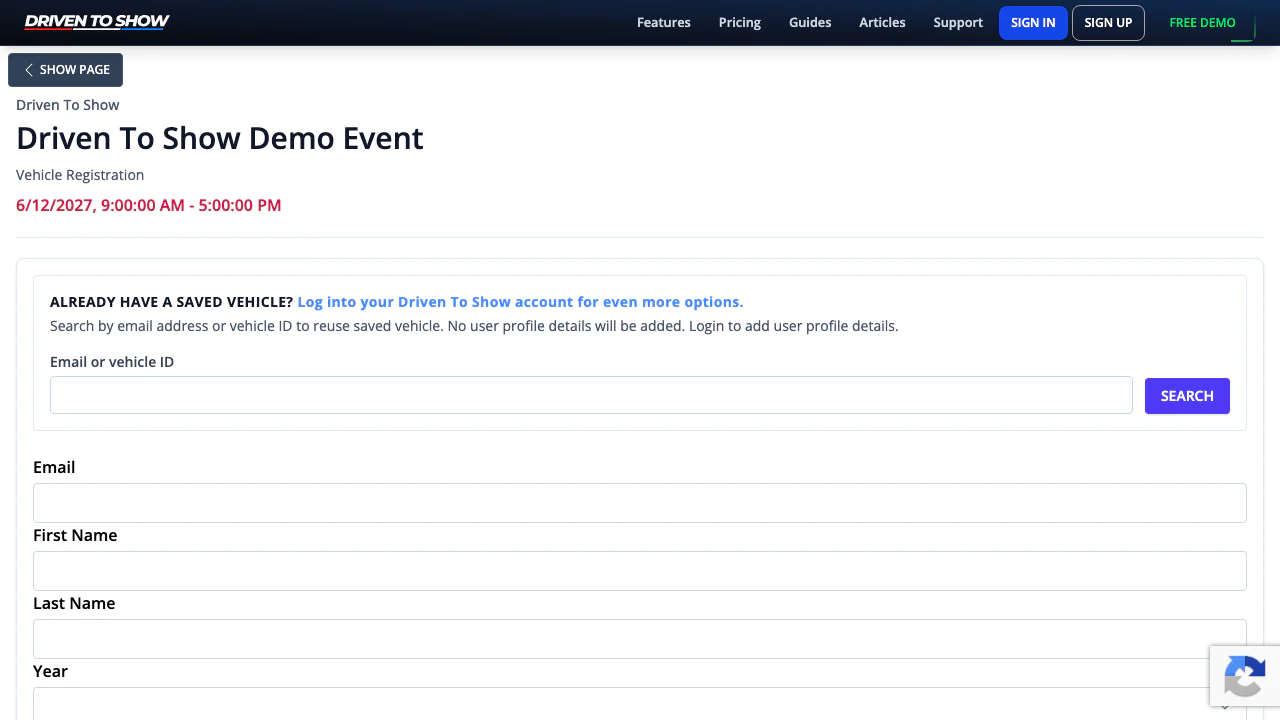Open Articles in the top navigation
Screen dimensions: 1280x720
click(x=882, y=22)
